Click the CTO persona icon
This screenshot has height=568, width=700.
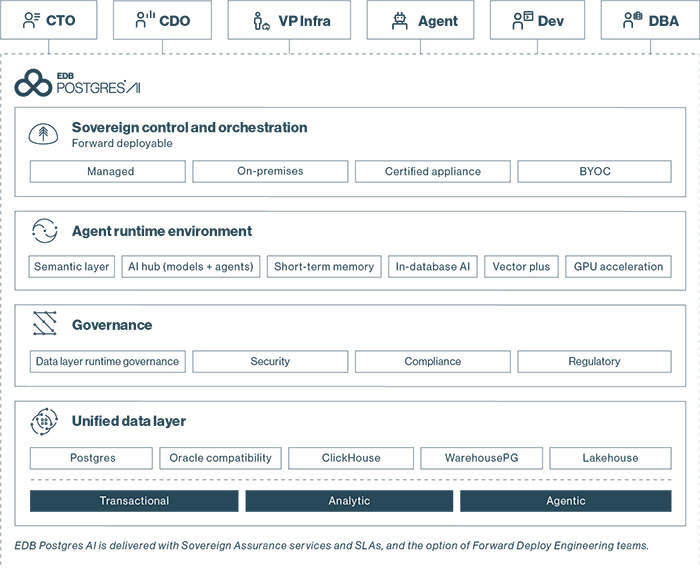(31, 21)
